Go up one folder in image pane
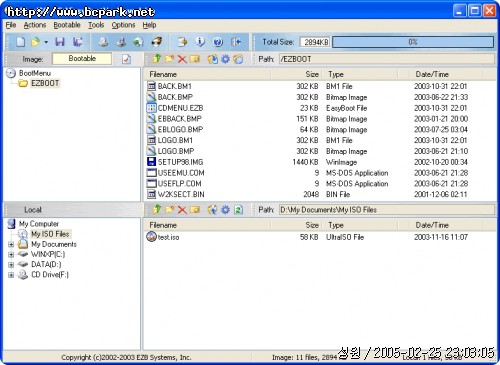 coord(157,59)
